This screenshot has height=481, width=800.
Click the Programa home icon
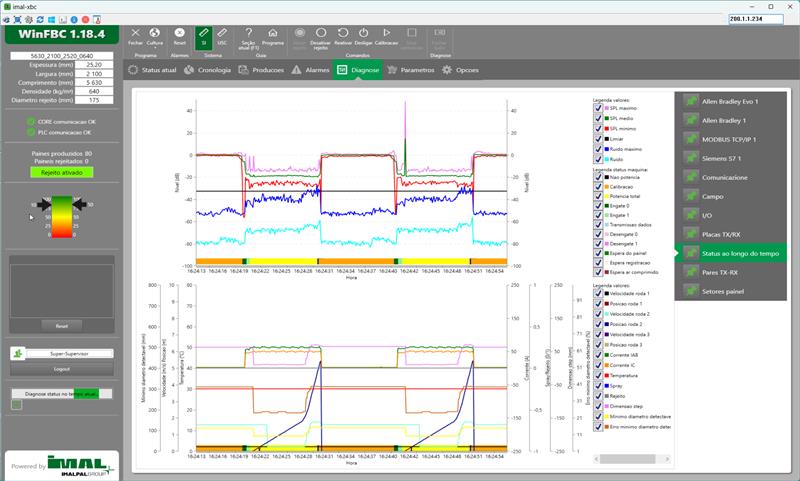[273, 34]
